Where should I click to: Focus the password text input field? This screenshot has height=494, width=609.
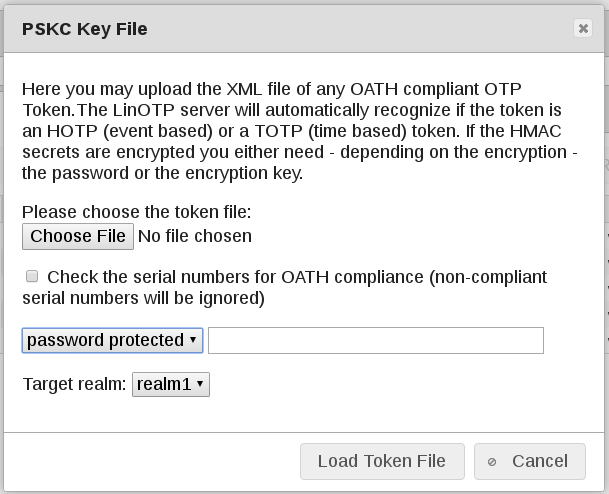(375, 340)
